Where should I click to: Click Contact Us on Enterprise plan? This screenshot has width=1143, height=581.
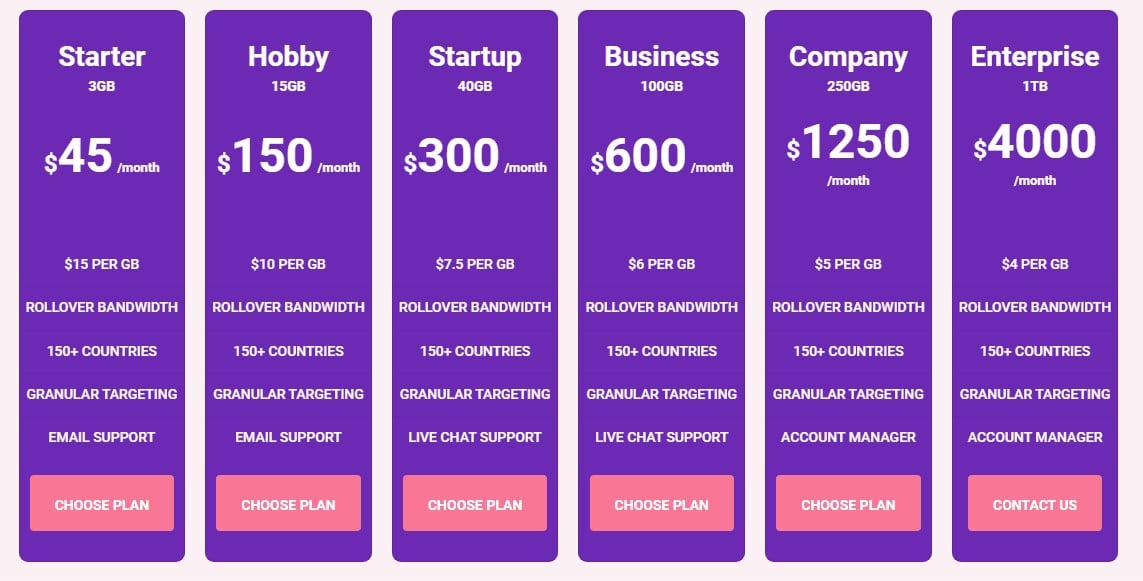tap(1035, 503)
